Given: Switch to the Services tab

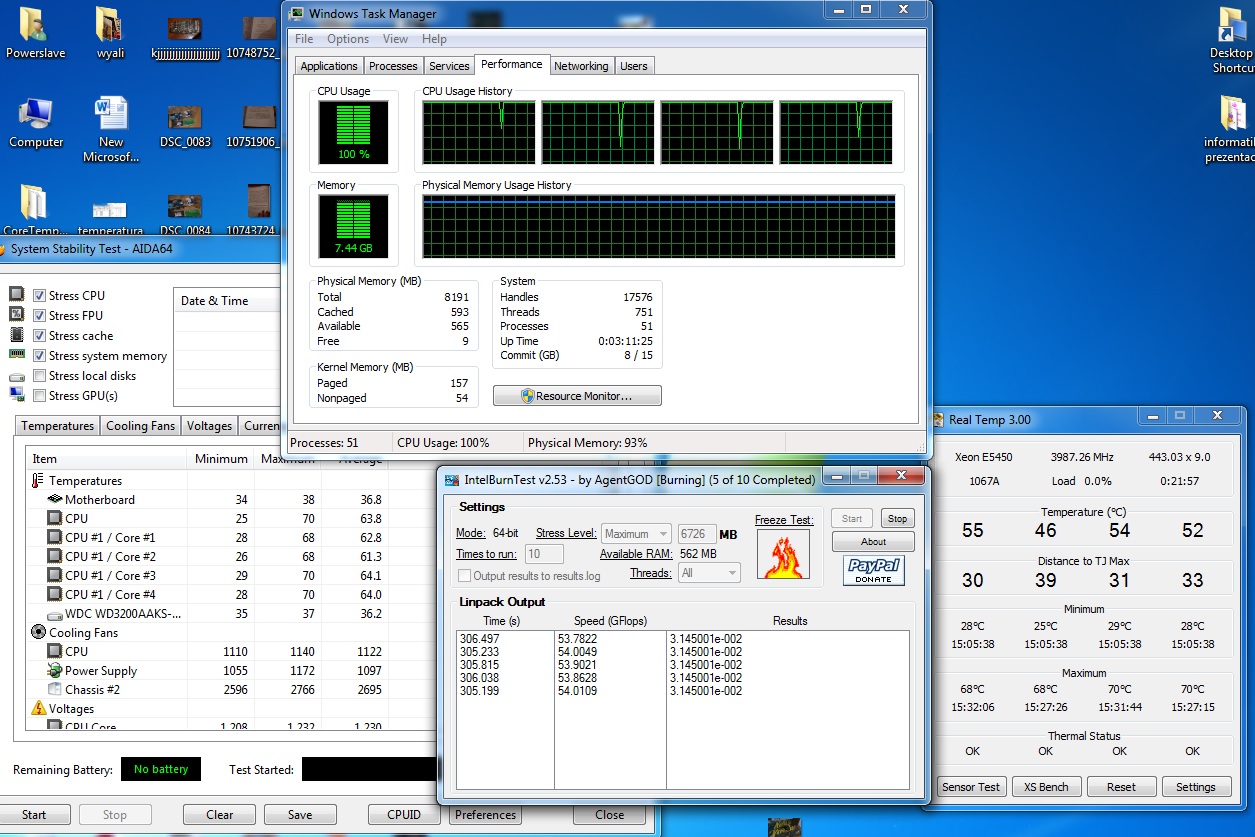Looking at the screenshot, I should [449, 66].
